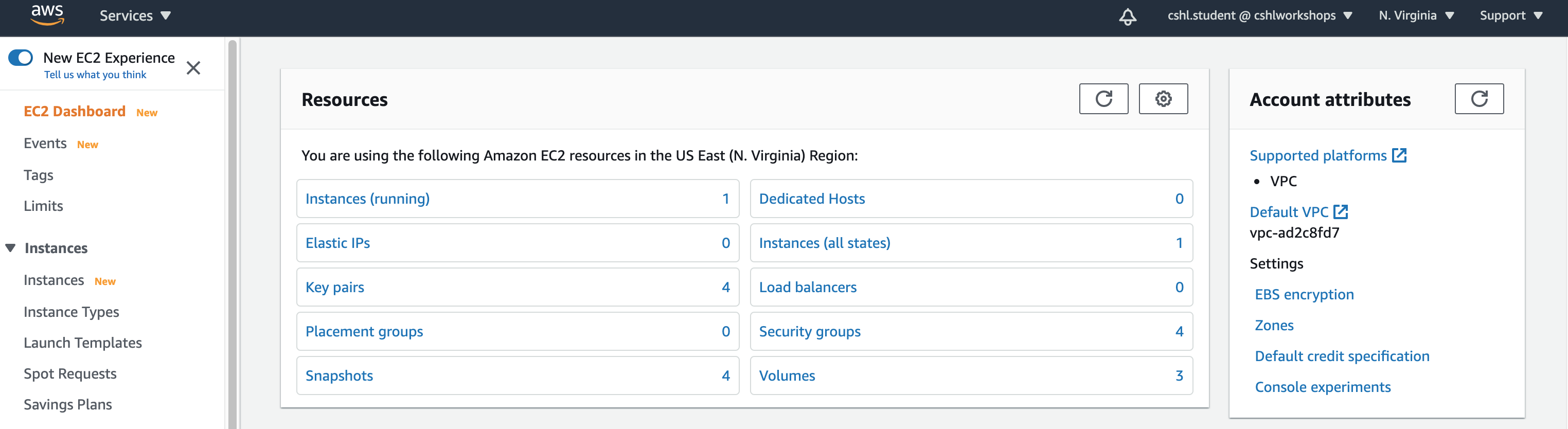
Task: Open Console experiments link
Action: click(1323, 387)
